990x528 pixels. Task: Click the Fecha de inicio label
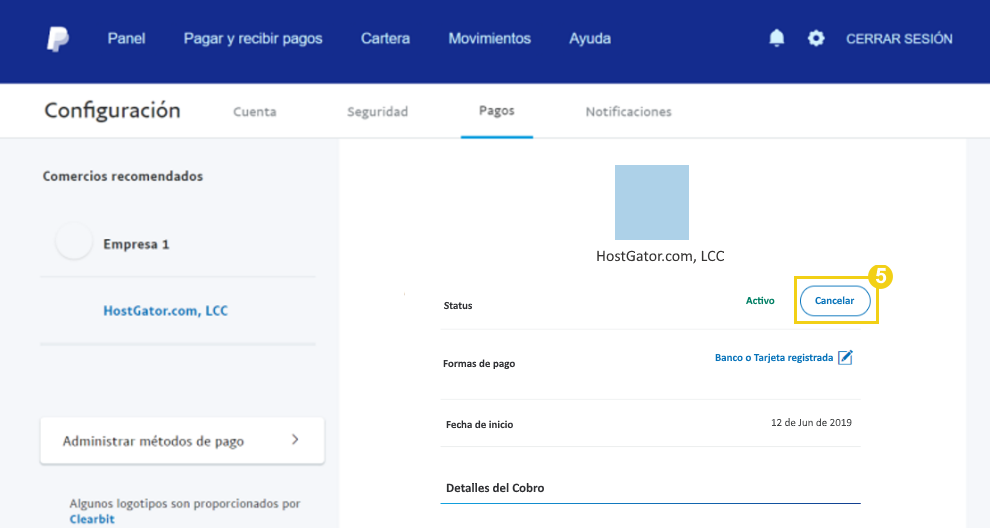[479, 424]
